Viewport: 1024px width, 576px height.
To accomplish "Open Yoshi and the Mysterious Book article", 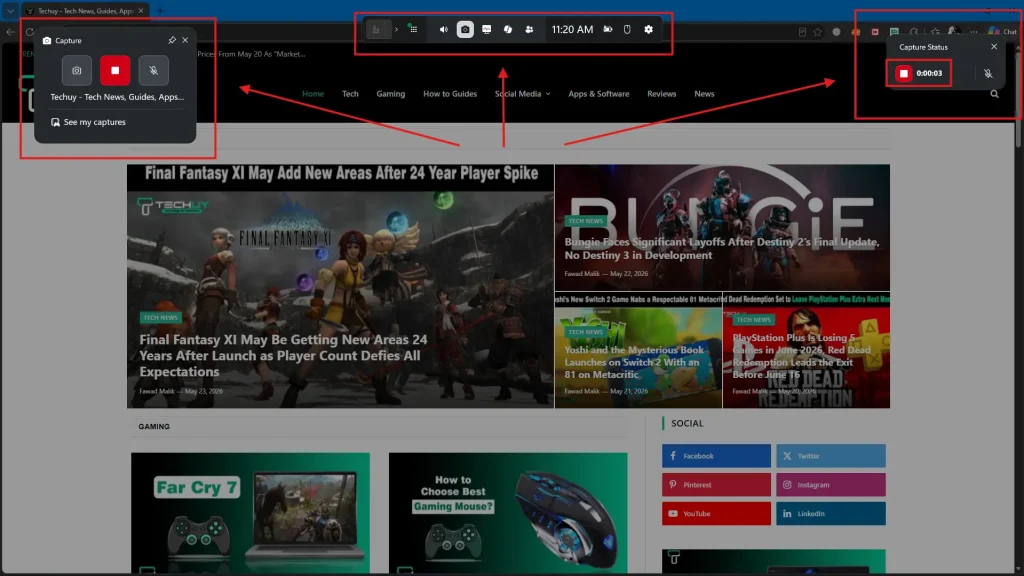I will coord(634,362).
